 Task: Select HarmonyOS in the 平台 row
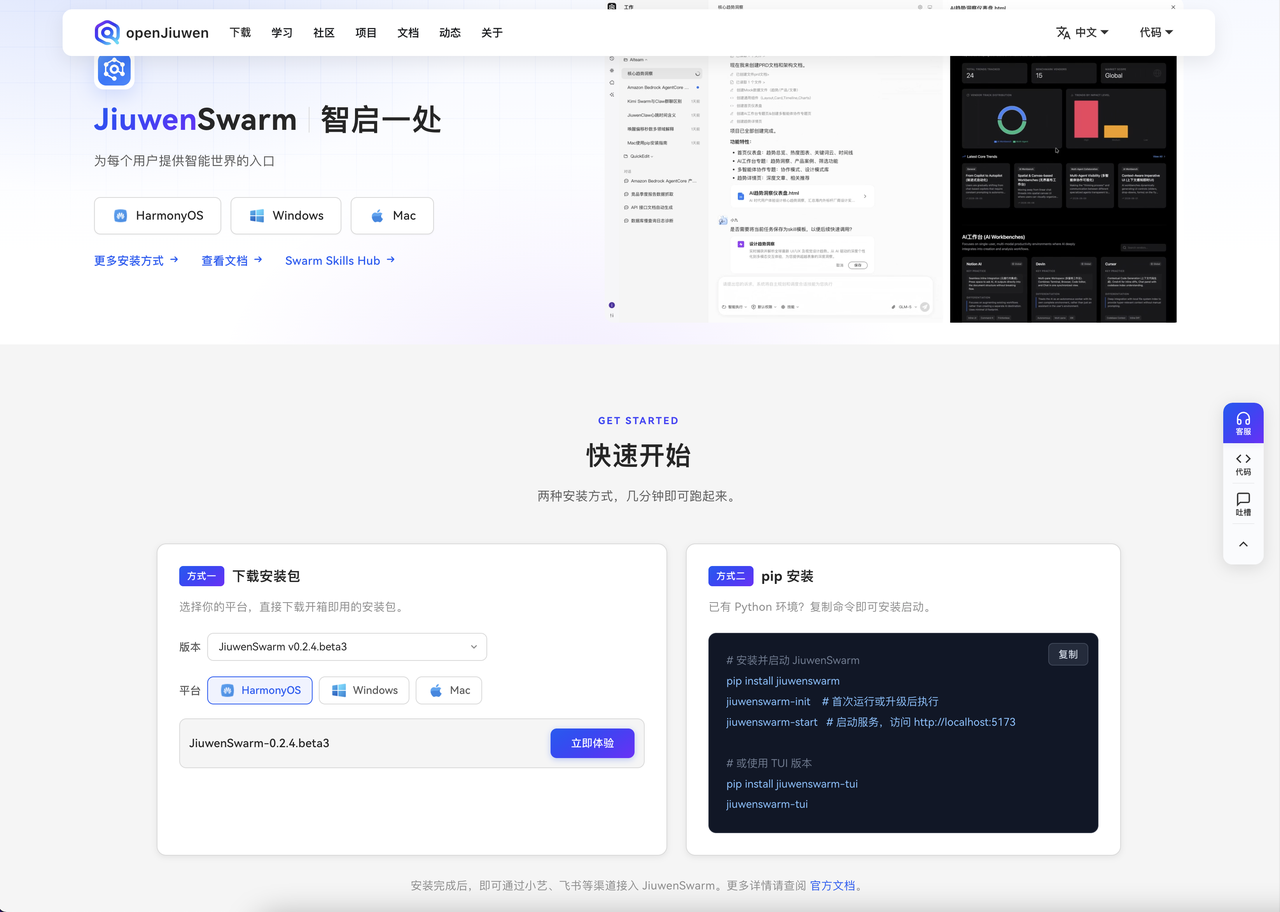point(260,690)
